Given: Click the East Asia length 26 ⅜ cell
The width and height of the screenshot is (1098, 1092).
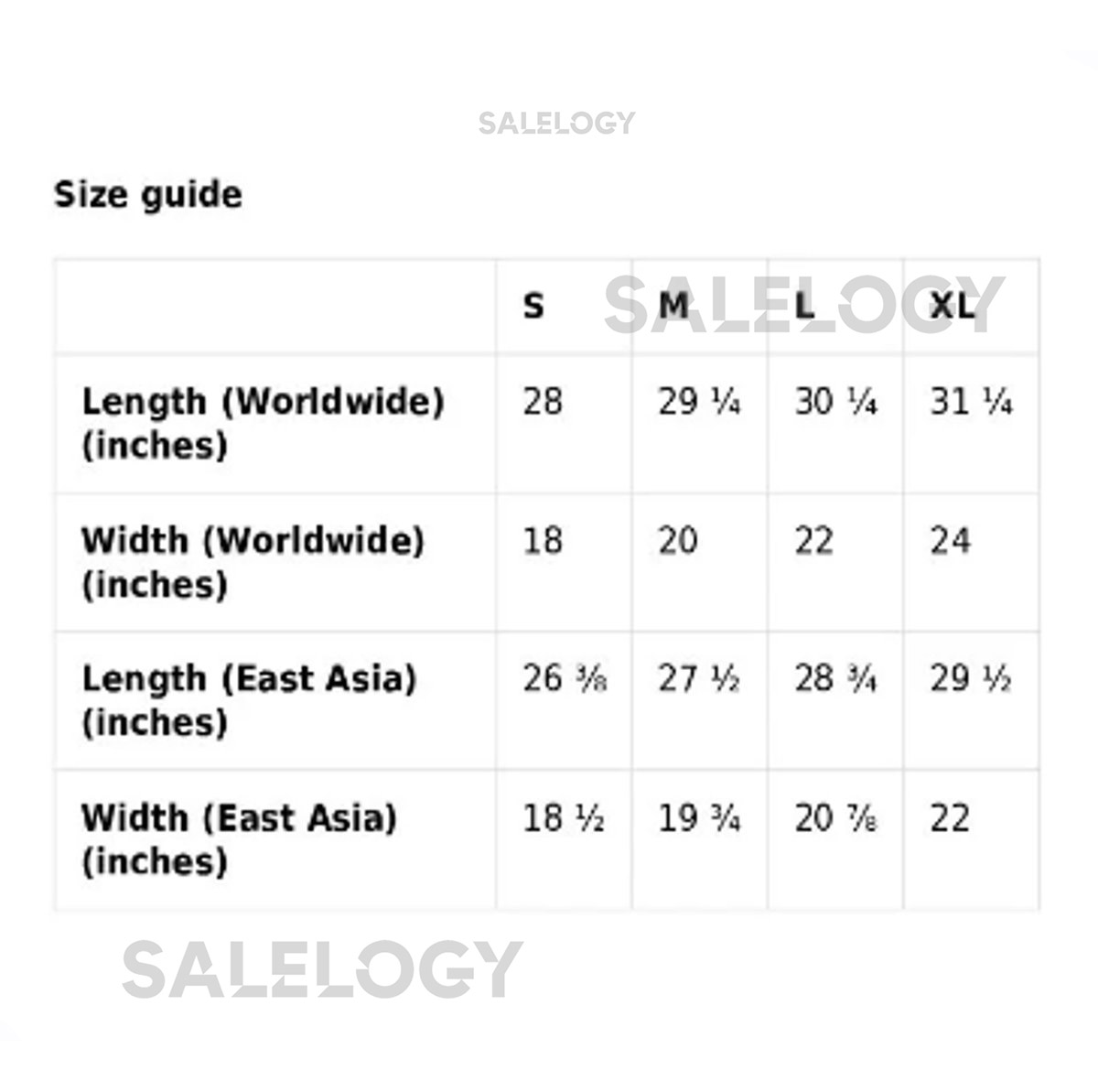Looking at the screenshot, I should (x=565, y=679).
